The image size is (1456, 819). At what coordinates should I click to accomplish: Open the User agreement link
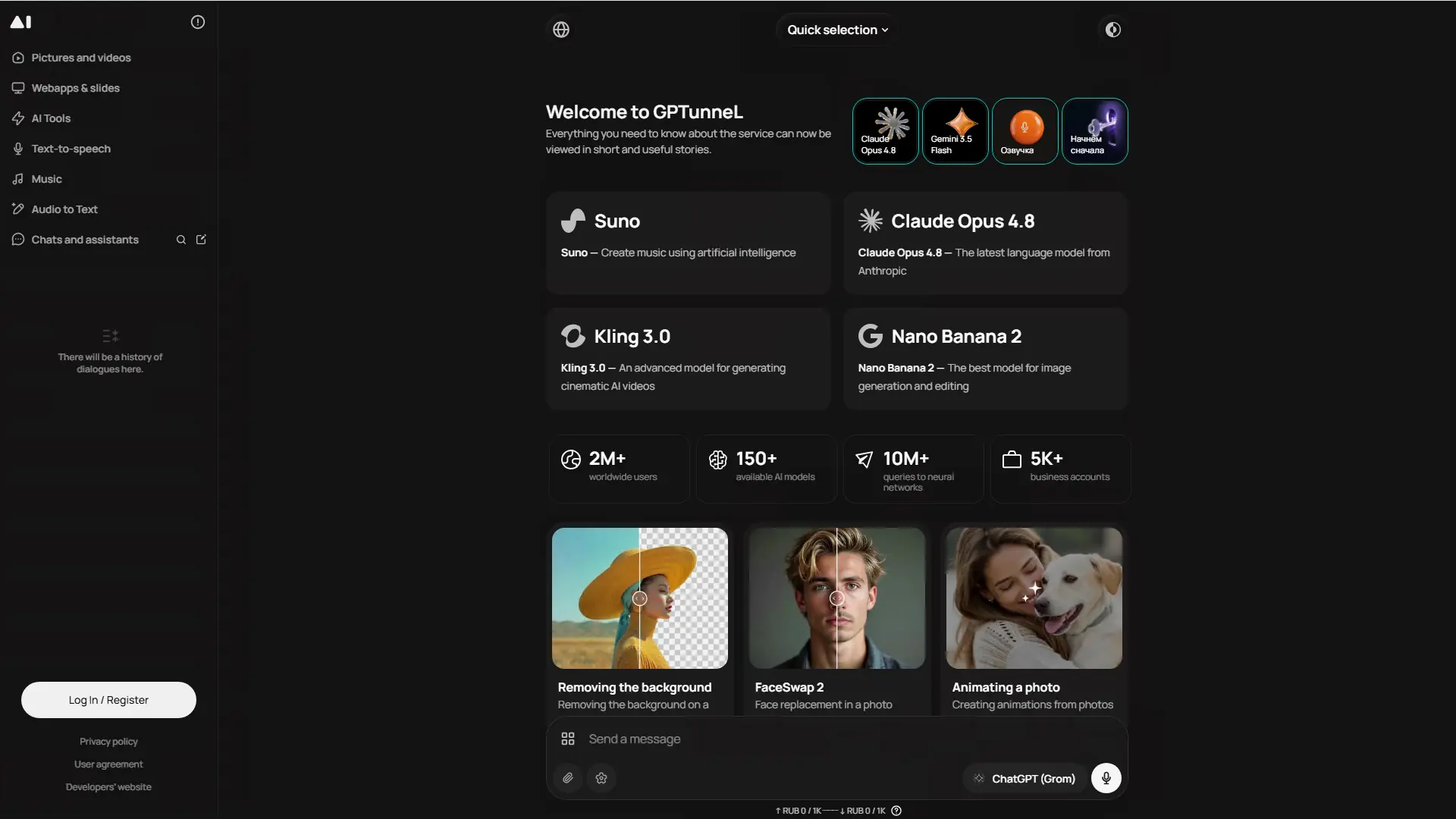(108, 764)
